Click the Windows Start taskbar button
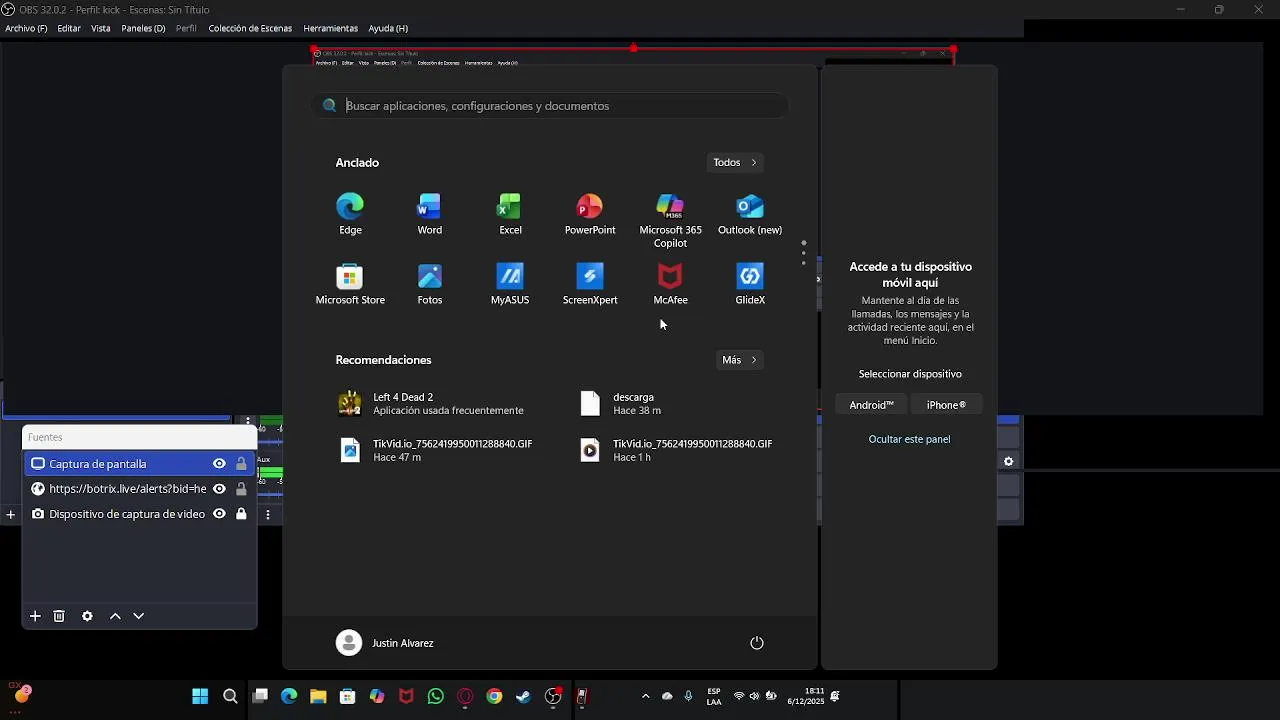Viewport: 1280px width, 720px height. 200,697
